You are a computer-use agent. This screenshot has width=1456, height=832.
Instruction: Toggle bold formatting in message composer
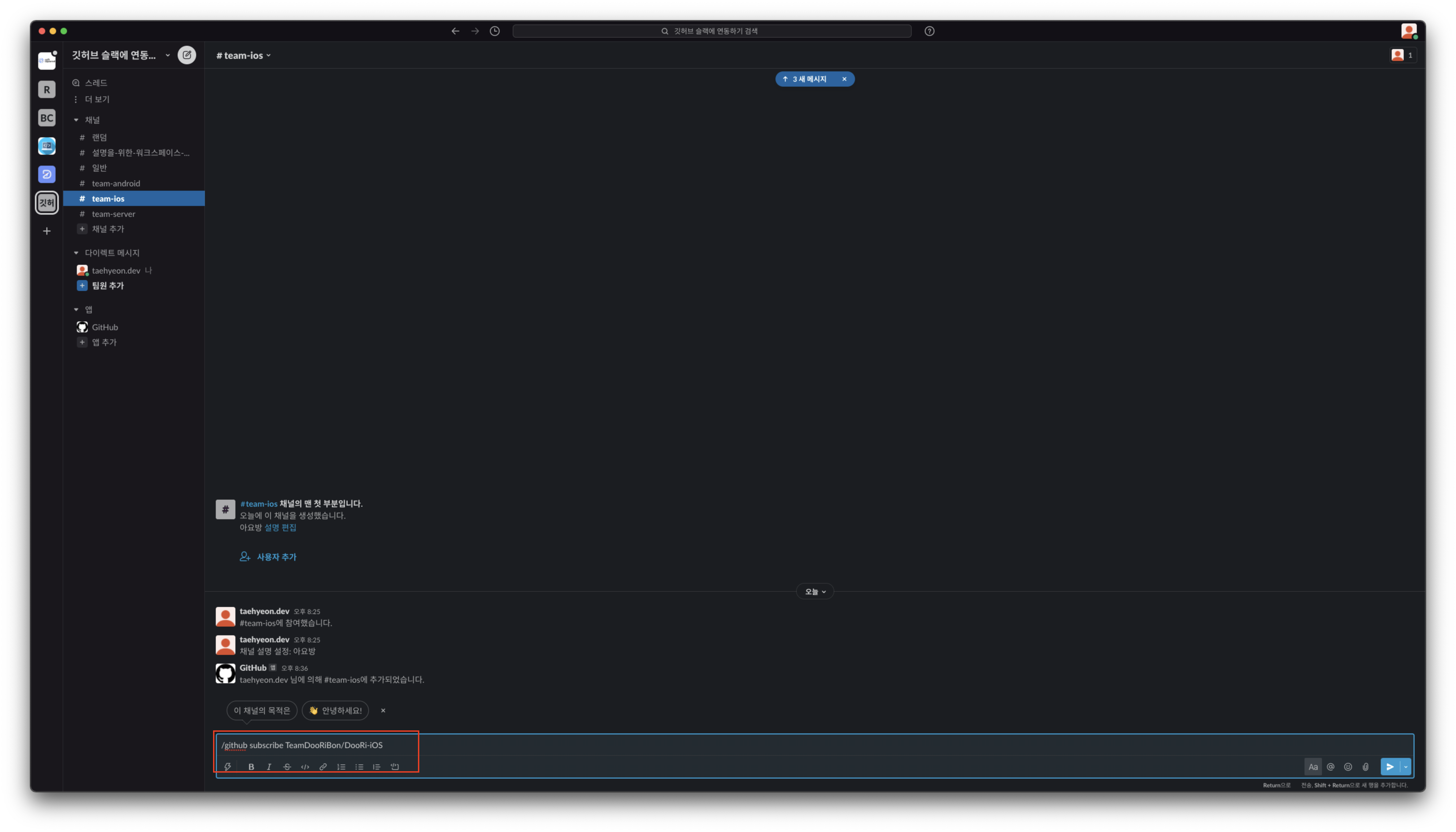[251, 767]
